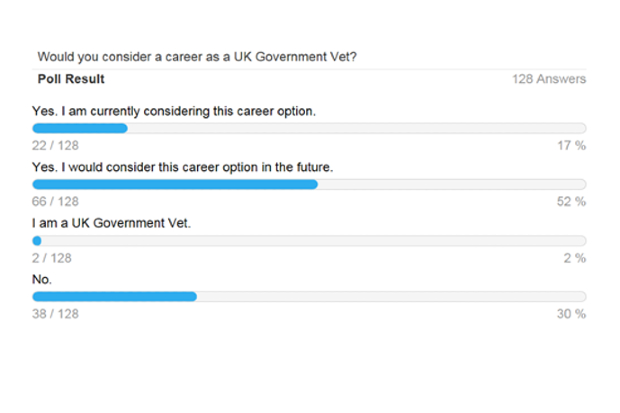The width and height of the screenshot is (620, 413).
Task: Click the progress bar showing 52 percent
Action: 309,184
